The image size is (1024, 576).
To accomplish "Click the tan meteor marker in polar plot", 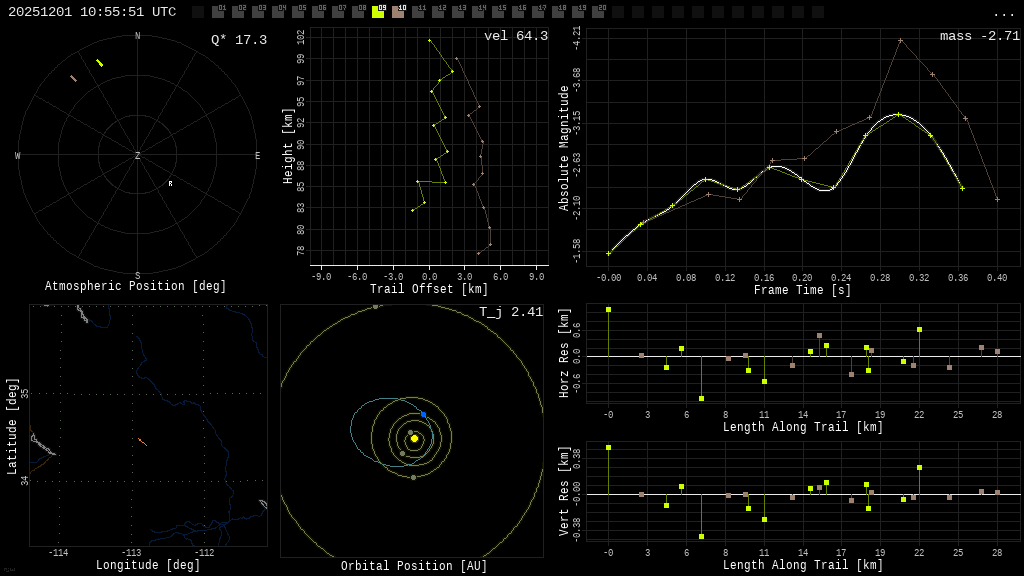I will [x=73, y=78].
